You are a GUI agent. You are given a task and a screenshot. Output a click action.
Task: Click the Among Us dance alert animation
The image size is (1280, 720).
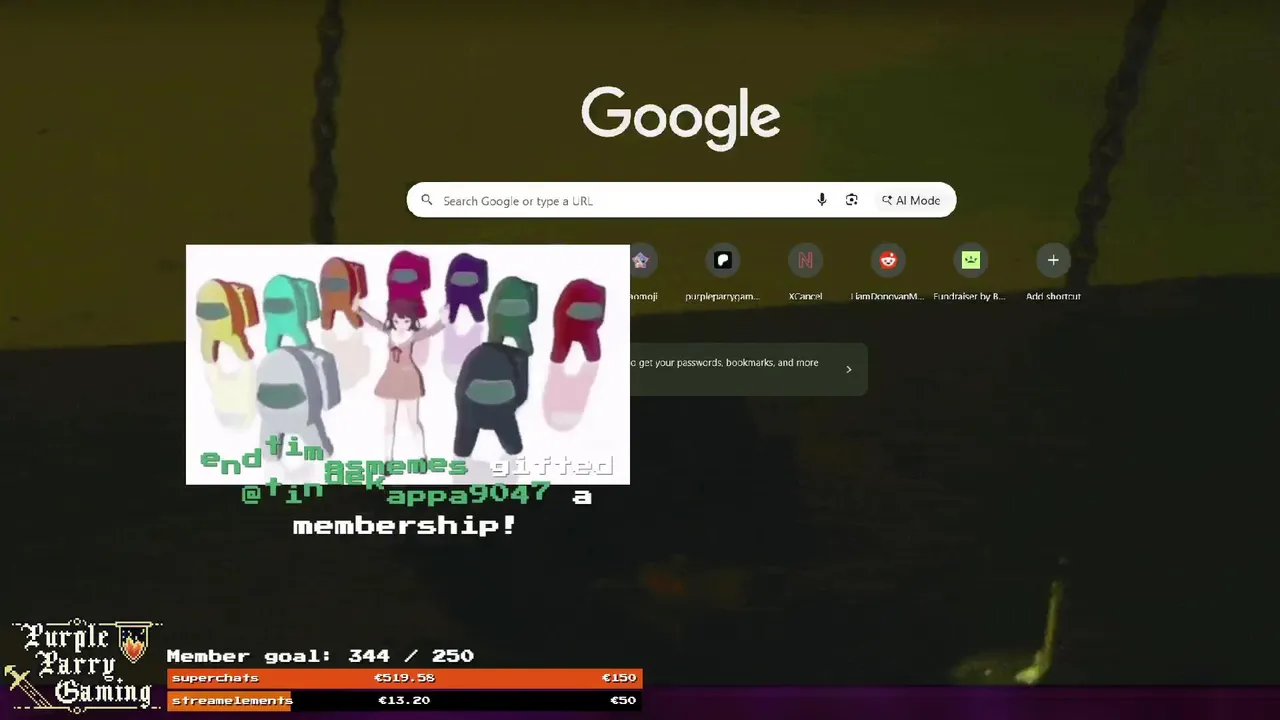(408, 364)
